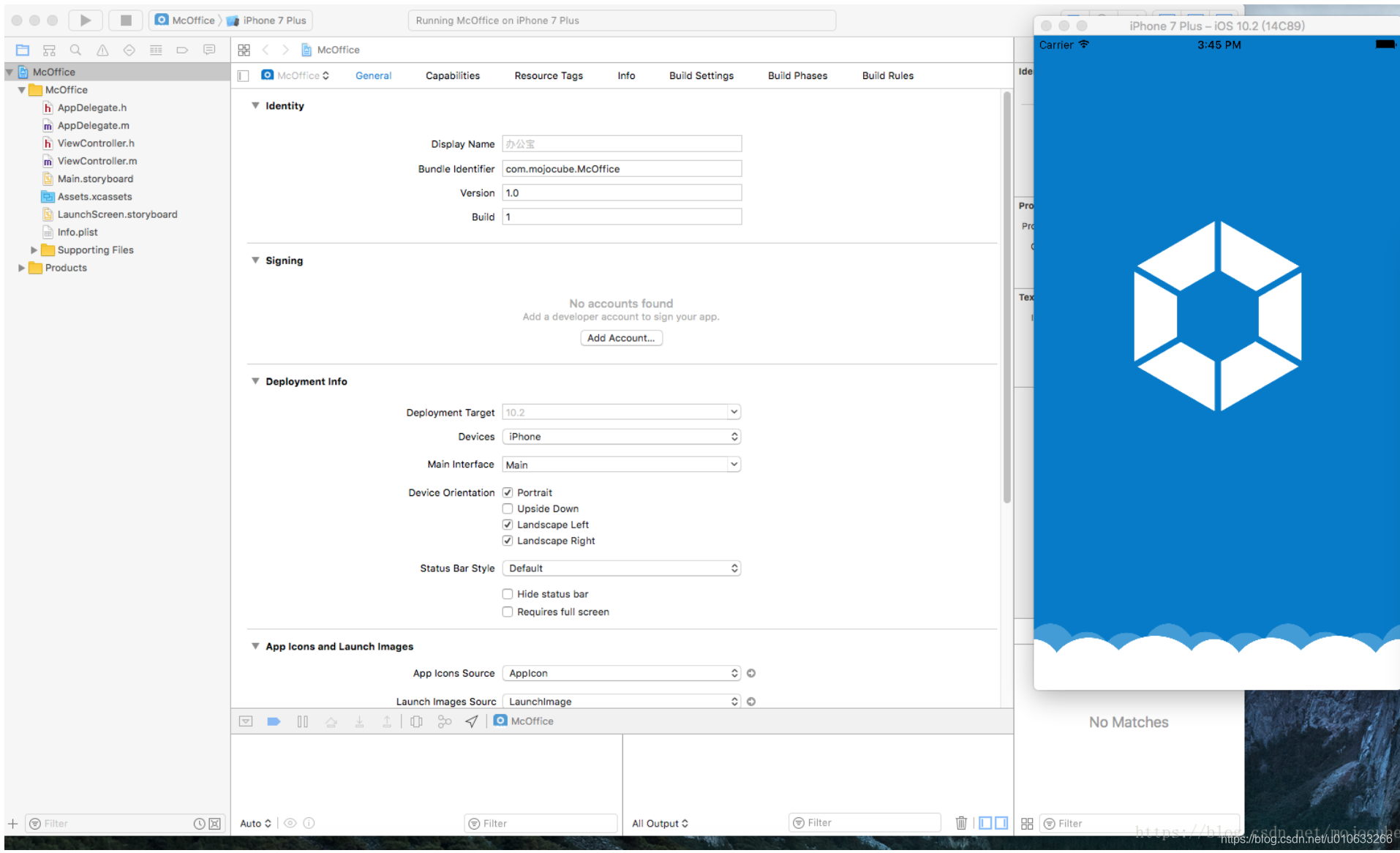The image size is (1400, 853).
Task: Click the editor vertical scrollbar
Action: (x=1006, y=296)
